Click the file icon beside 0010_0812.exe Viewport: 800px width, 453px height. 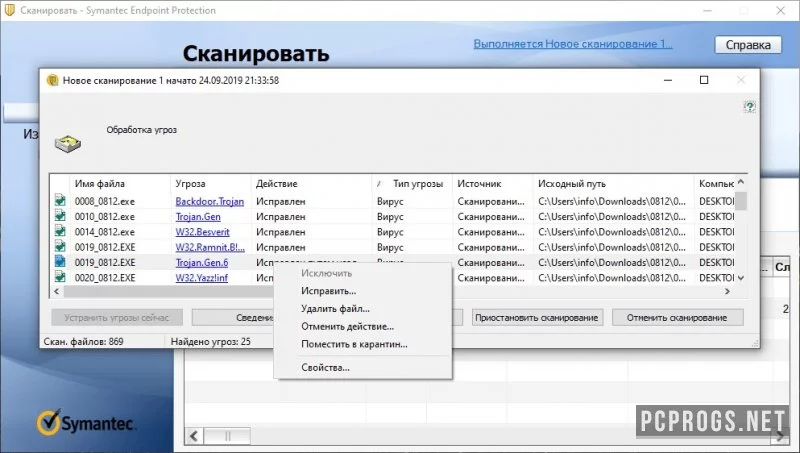coord(60,215)
